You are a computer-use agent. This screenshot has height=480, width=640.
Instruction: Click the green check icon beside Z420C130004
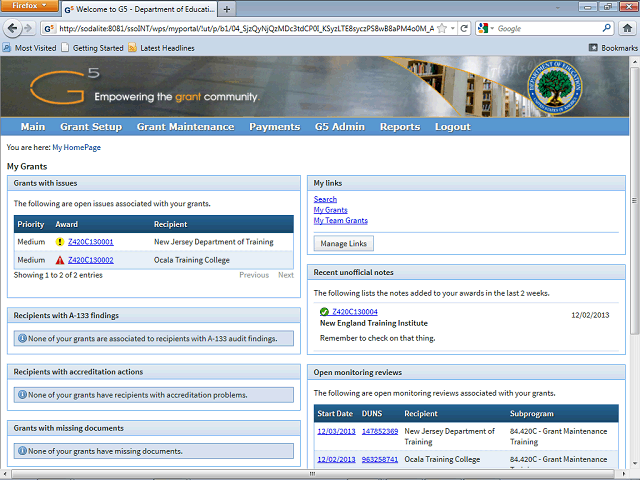coord(325,312)
